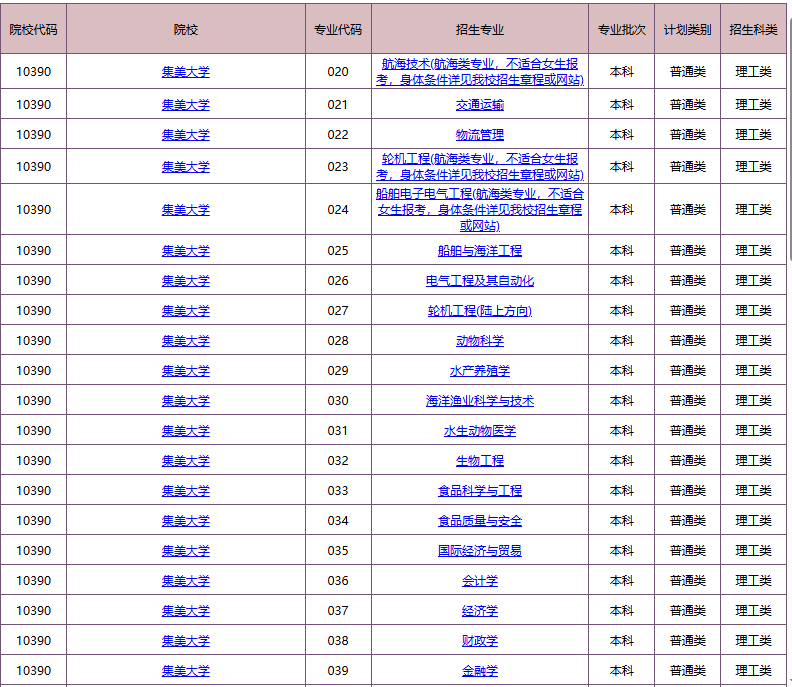Screen dimensions: 792x687
Task: Open the 国际经济与贸易 major link
Action: 480,550
